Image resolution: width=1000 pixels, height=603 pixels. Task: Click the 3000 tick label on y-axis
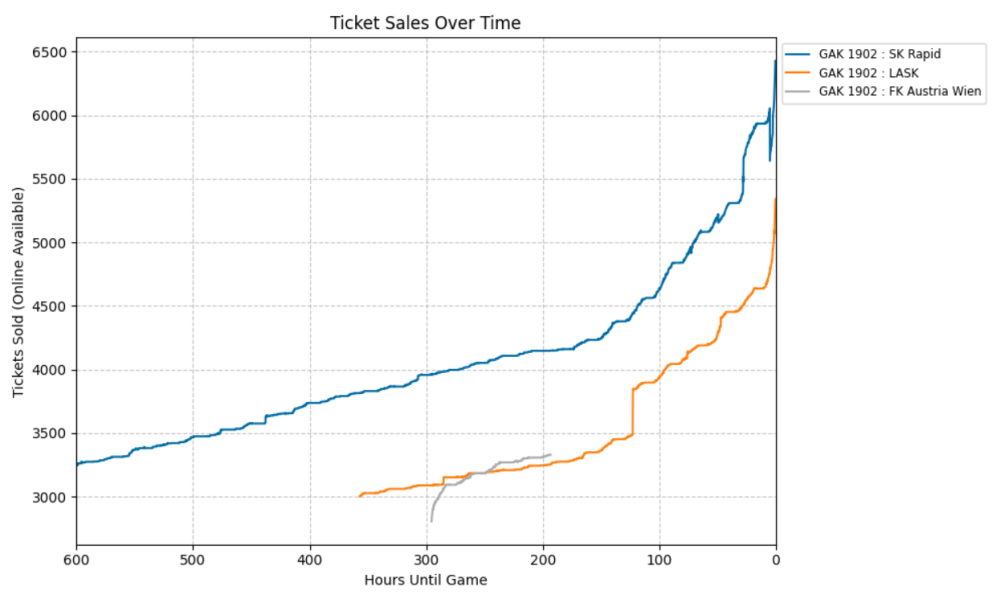52,497
